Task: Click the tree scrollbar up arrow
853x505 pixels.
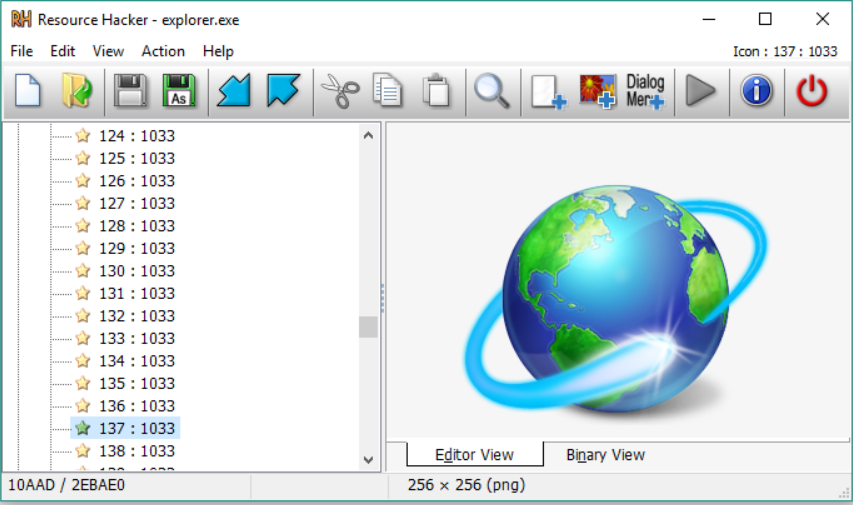Action: pos(368,136)
